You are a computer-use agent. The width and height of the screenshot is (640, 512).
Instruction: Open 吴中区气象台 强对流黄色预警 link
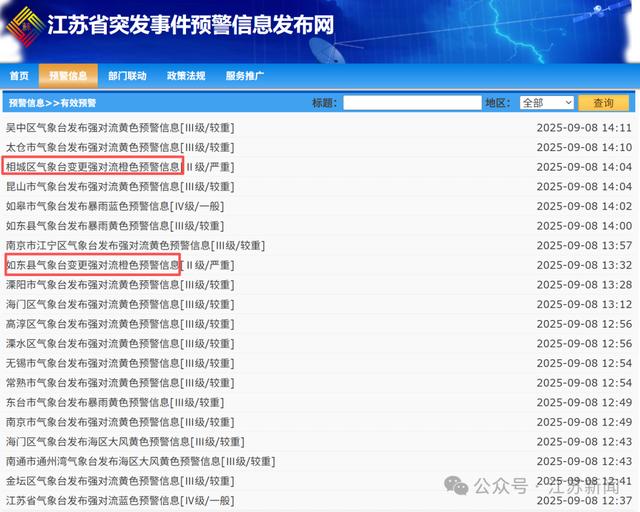pos(120,128)
